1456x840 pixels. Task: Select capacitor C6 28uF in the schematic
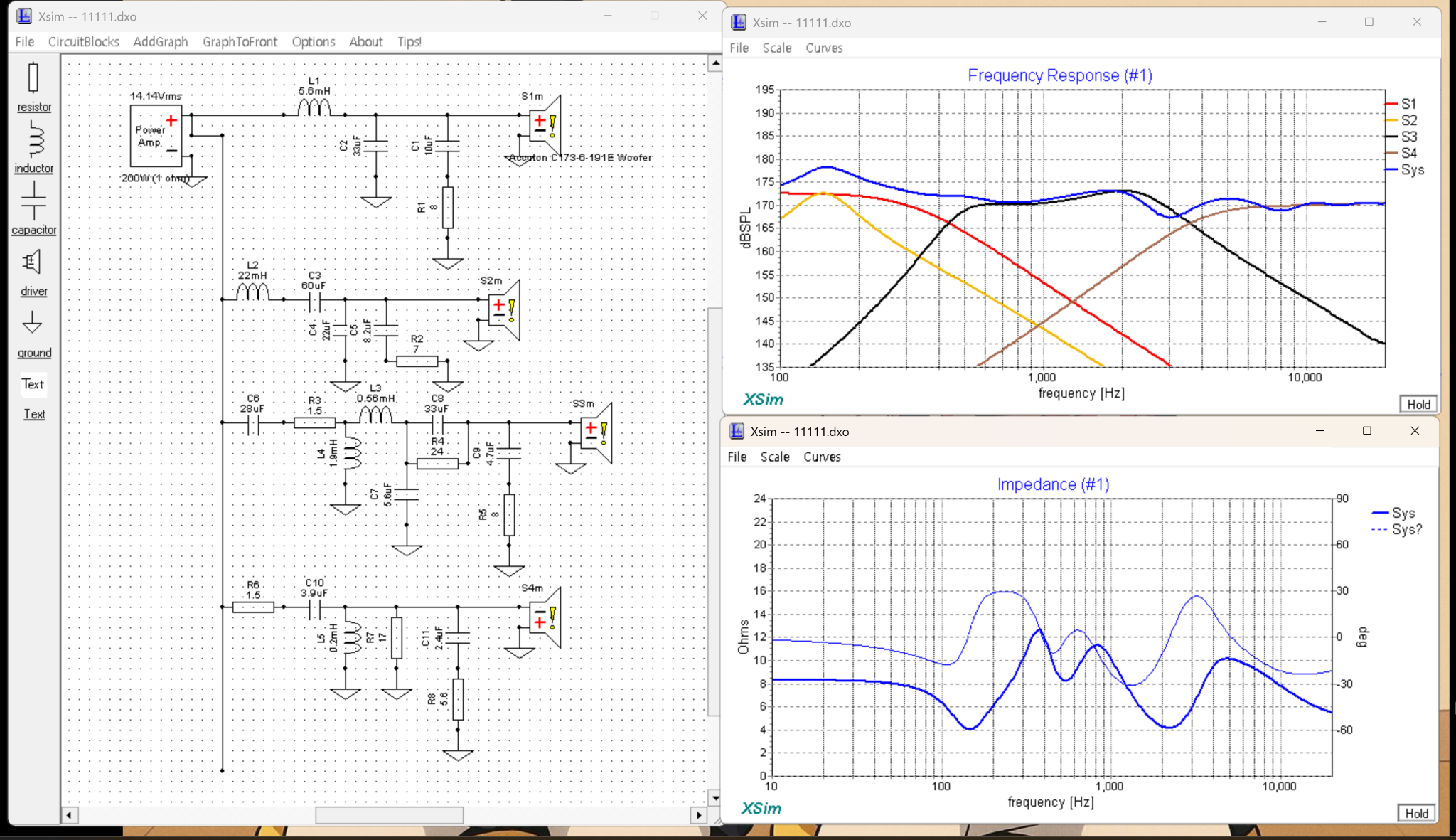(x=253, y=425)
